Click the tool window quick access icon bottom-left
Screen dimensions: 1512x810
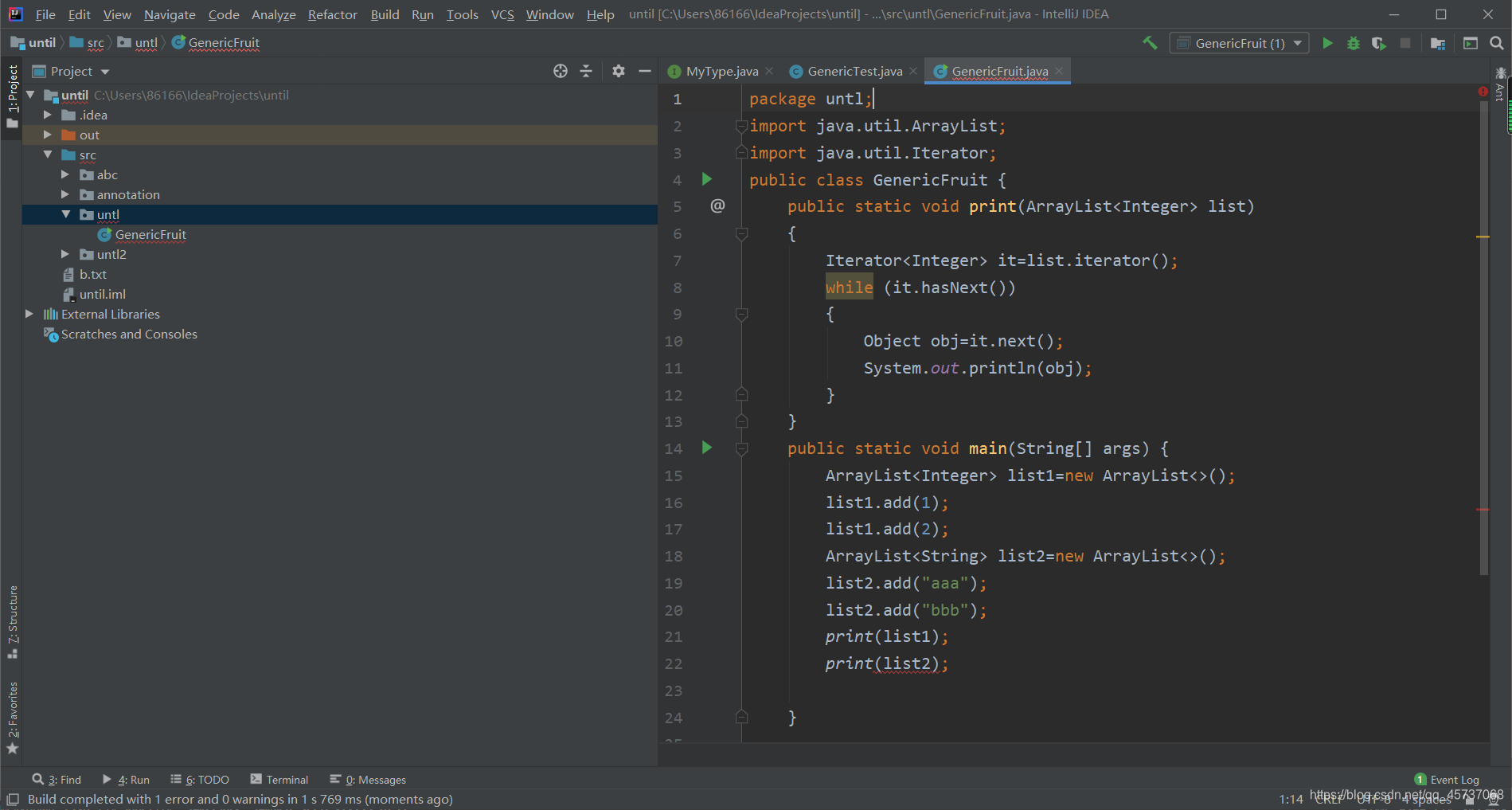(x=13, y=799)
